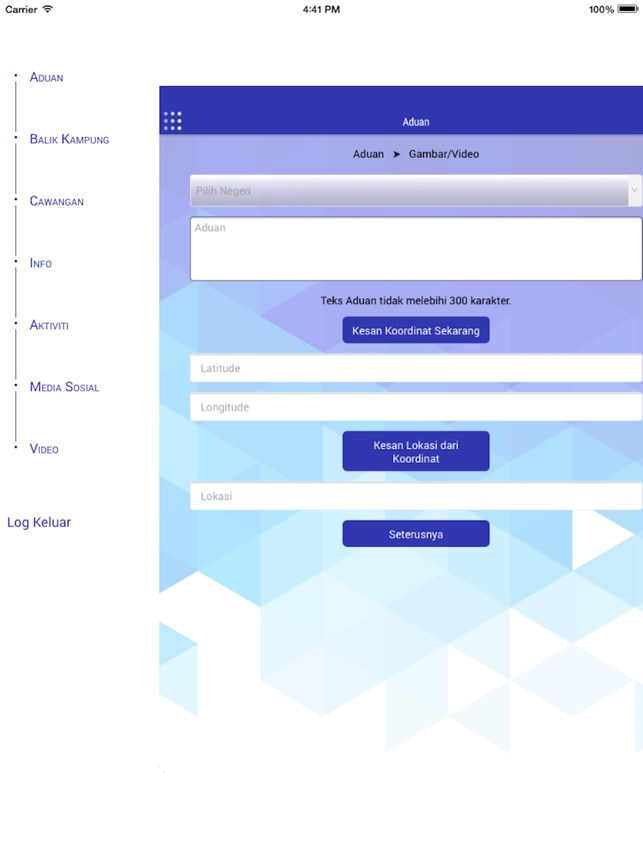This screenshot has height=858, width=643.
Task: Expand the Pilih Negeri dropdown
Action: tap(416, 190)
